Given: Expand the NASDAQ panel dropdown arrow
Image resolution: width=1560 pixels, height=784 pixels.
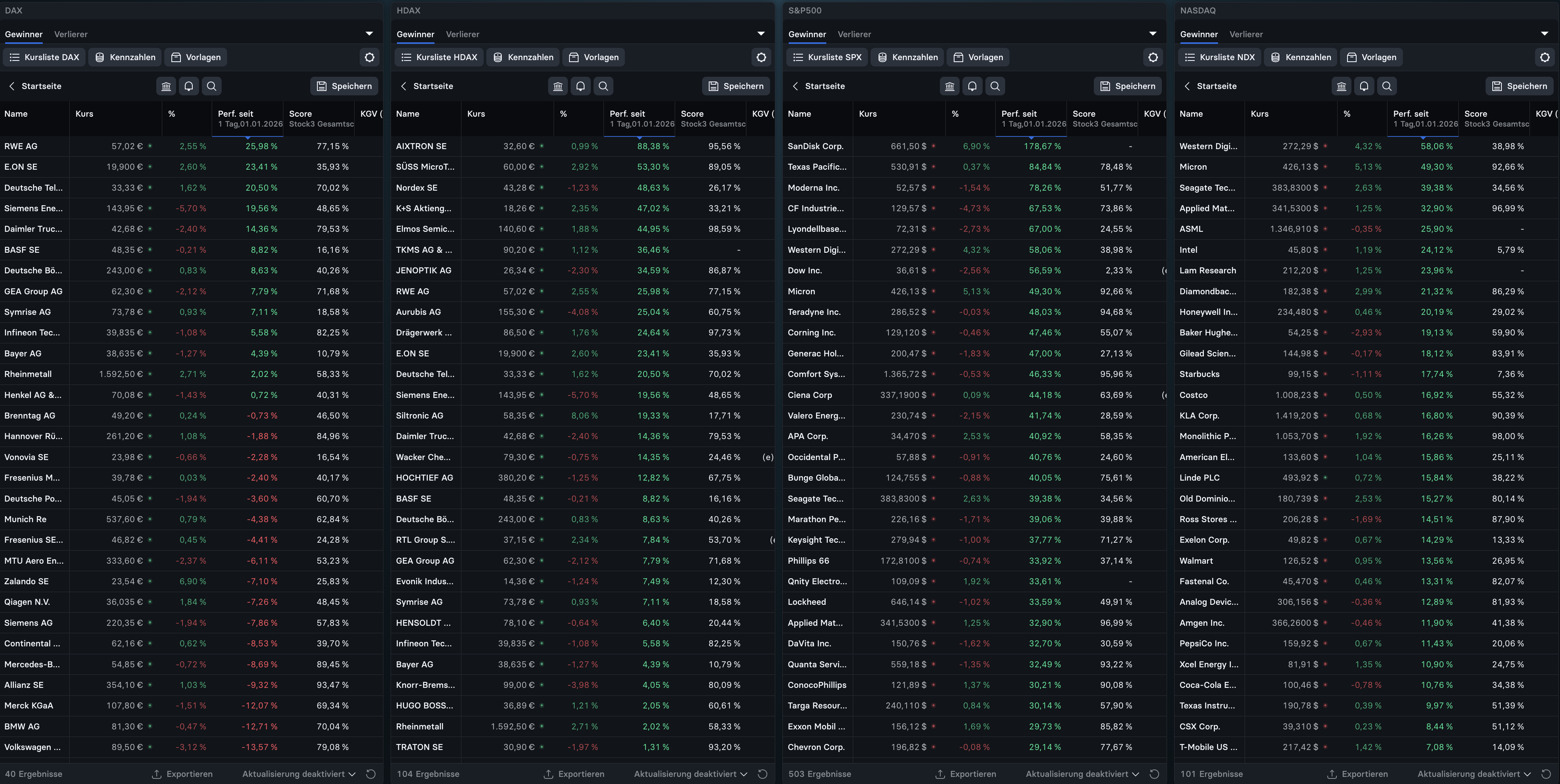Looking at the screenshot, I should [1544, 34].
